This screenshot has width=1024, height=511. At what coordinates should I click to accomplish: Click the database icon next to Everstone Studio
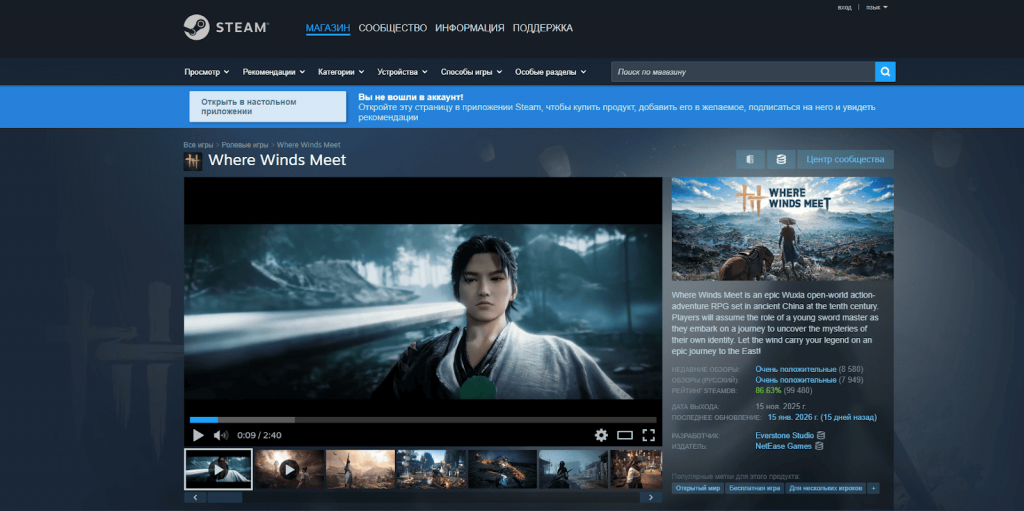pyautogui.click(x=821, y=435)
